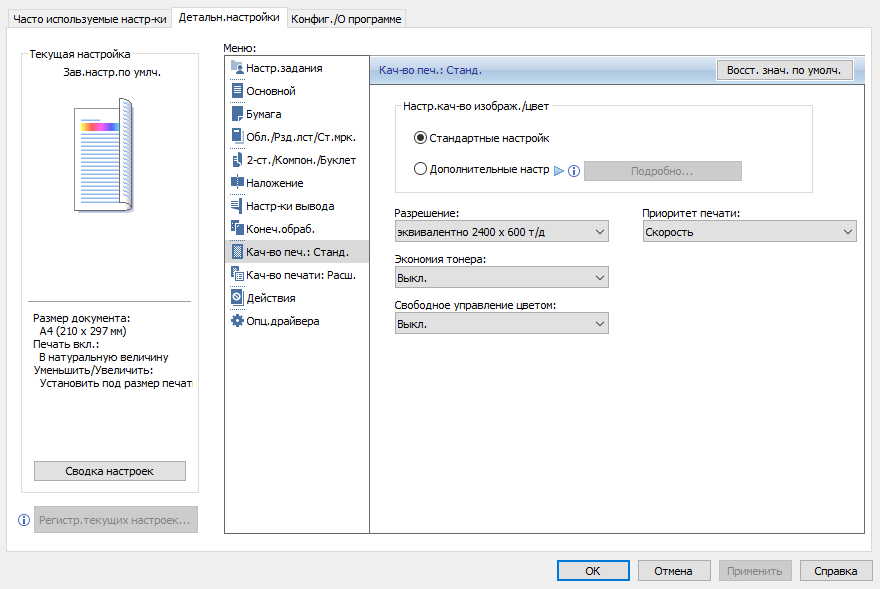The height and width of the screenshot is (589, 880).
Task: Click the Действия menu icon
Action: [x=237, y=298]
